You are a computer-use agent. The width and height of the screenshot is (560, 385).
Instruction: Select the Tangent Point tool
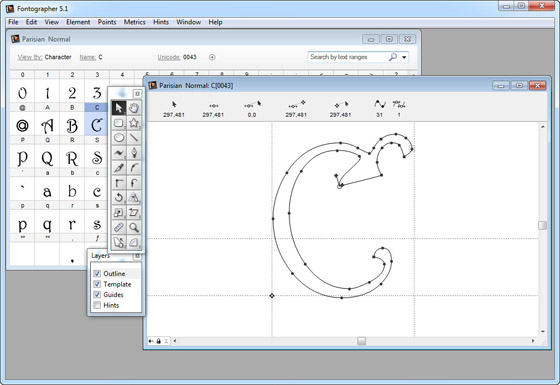click(x=134, y=183)
